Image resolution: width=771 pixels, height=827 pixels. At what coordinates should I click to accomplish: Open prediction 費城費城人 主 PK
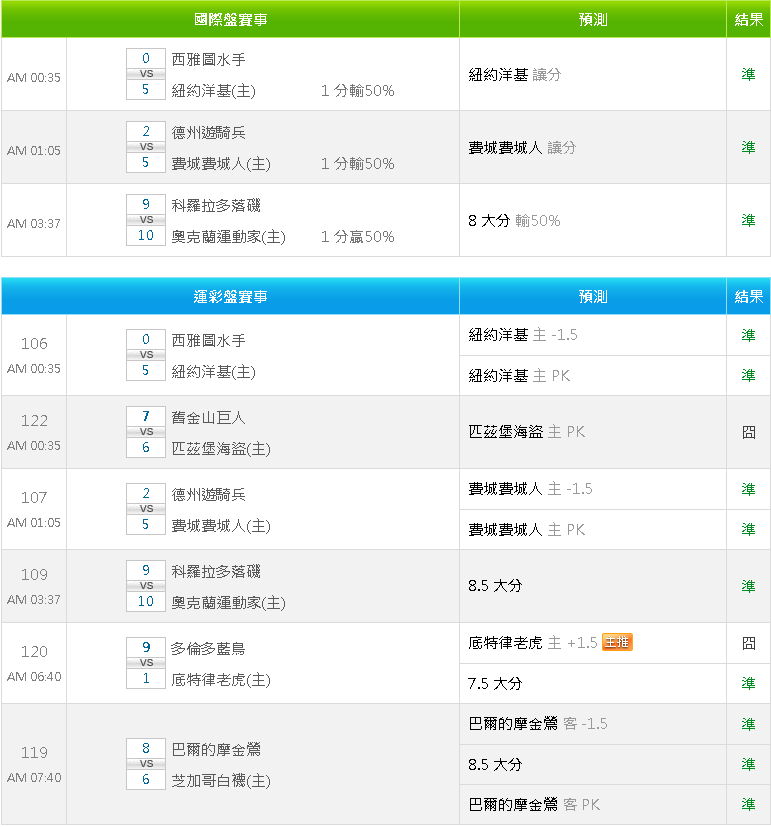click(526, 530)
